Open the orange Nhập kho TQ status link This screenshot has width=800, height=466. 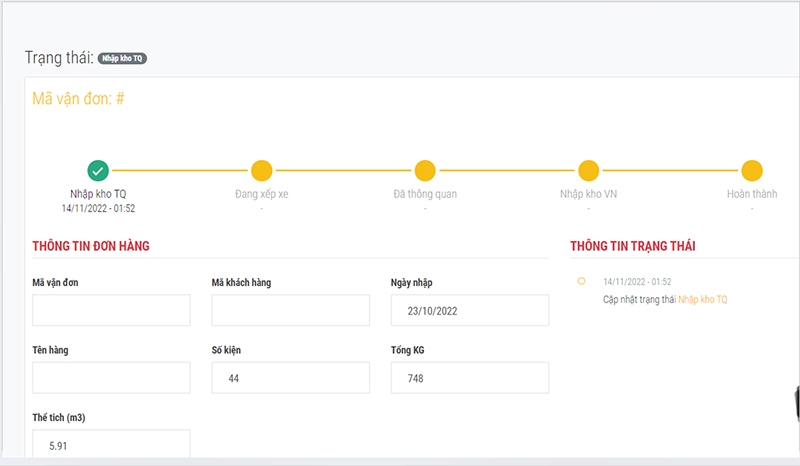click(x=703, y=300)
